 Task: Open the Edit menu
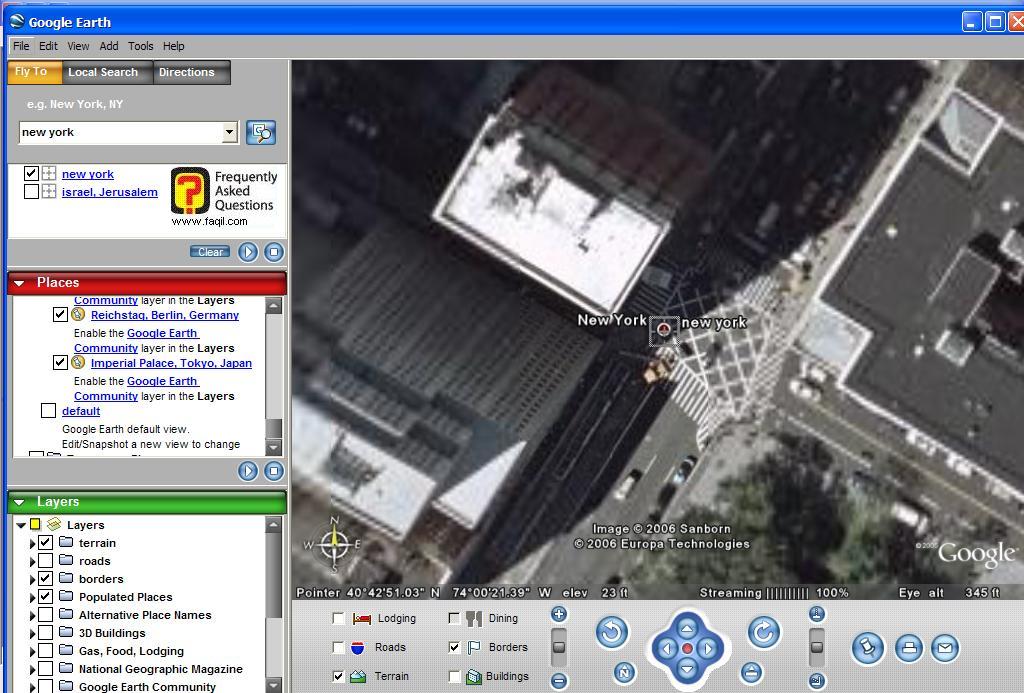48,46
